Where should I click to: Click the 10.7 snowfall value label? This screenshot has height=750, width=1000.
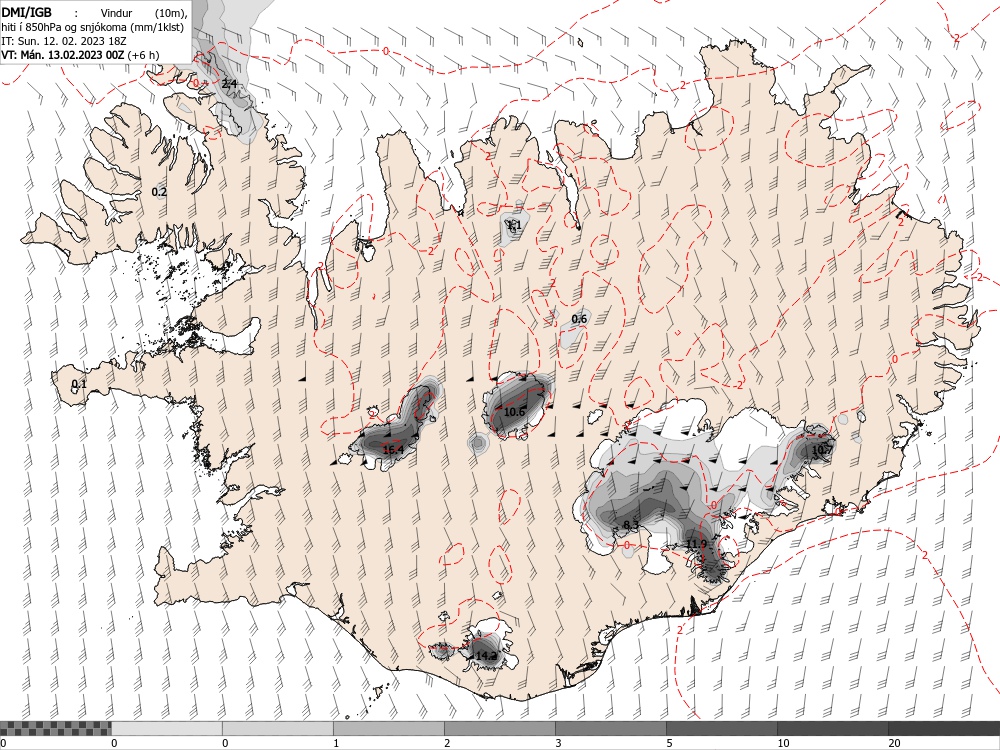pos(822,450)
